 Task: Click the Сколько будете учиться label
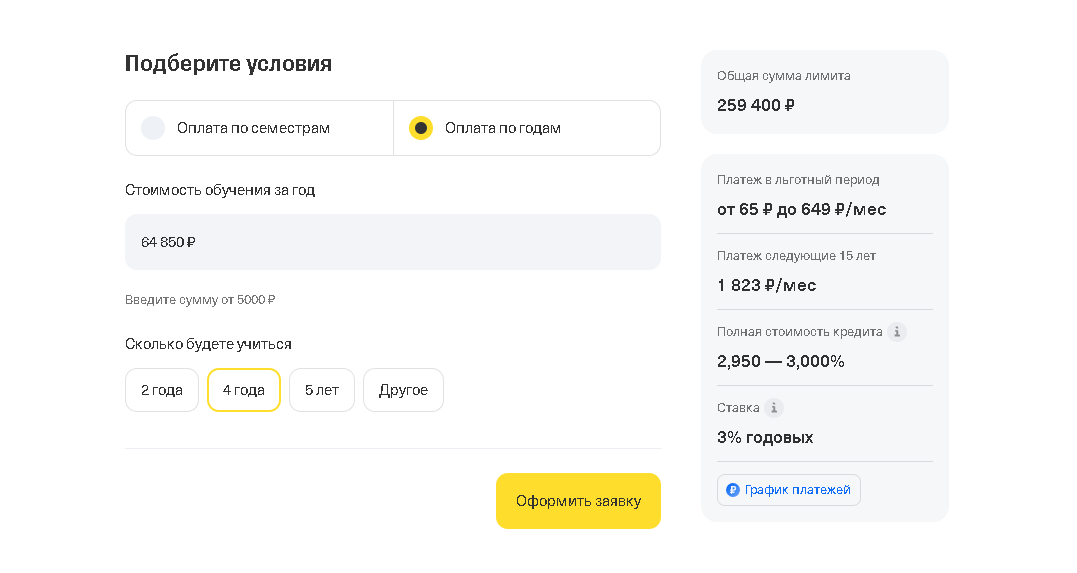pyautogui.click(x=208, y=344)
